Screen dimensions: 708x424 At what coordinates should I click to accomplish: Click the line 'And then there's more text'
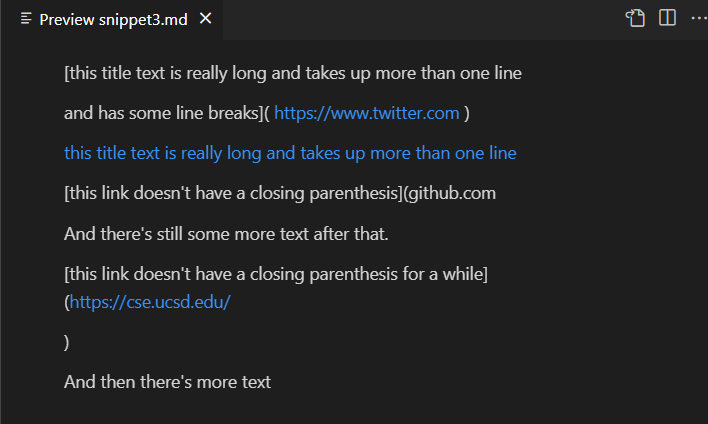[x=168, y=382]
